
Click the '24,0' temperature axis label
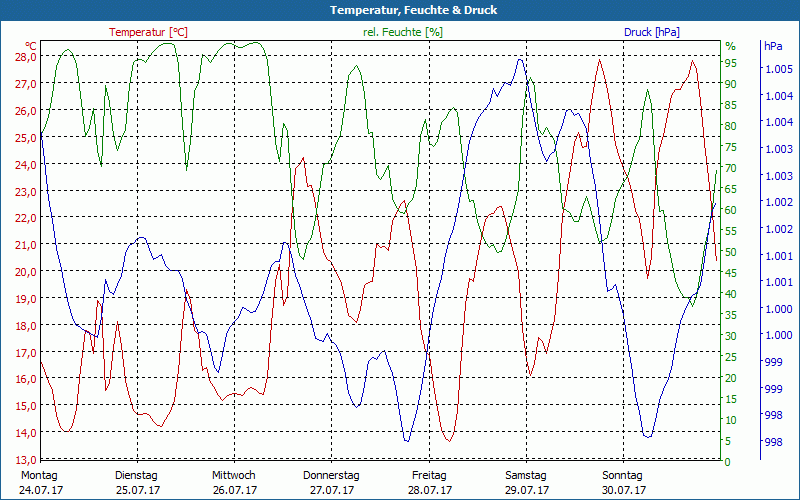tap(26, 165)
